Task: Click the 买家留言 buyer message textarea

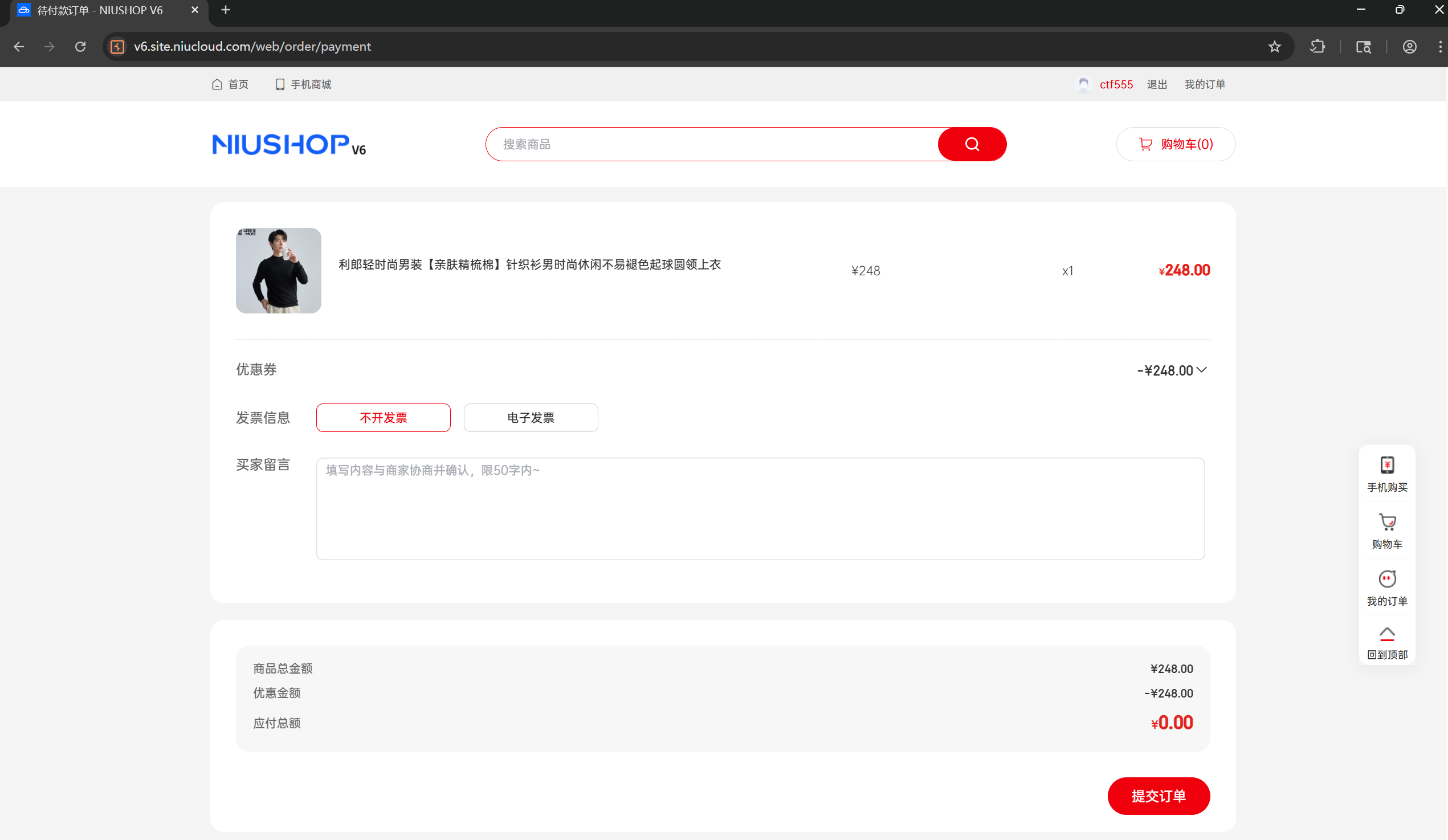Action: [760, 509]
